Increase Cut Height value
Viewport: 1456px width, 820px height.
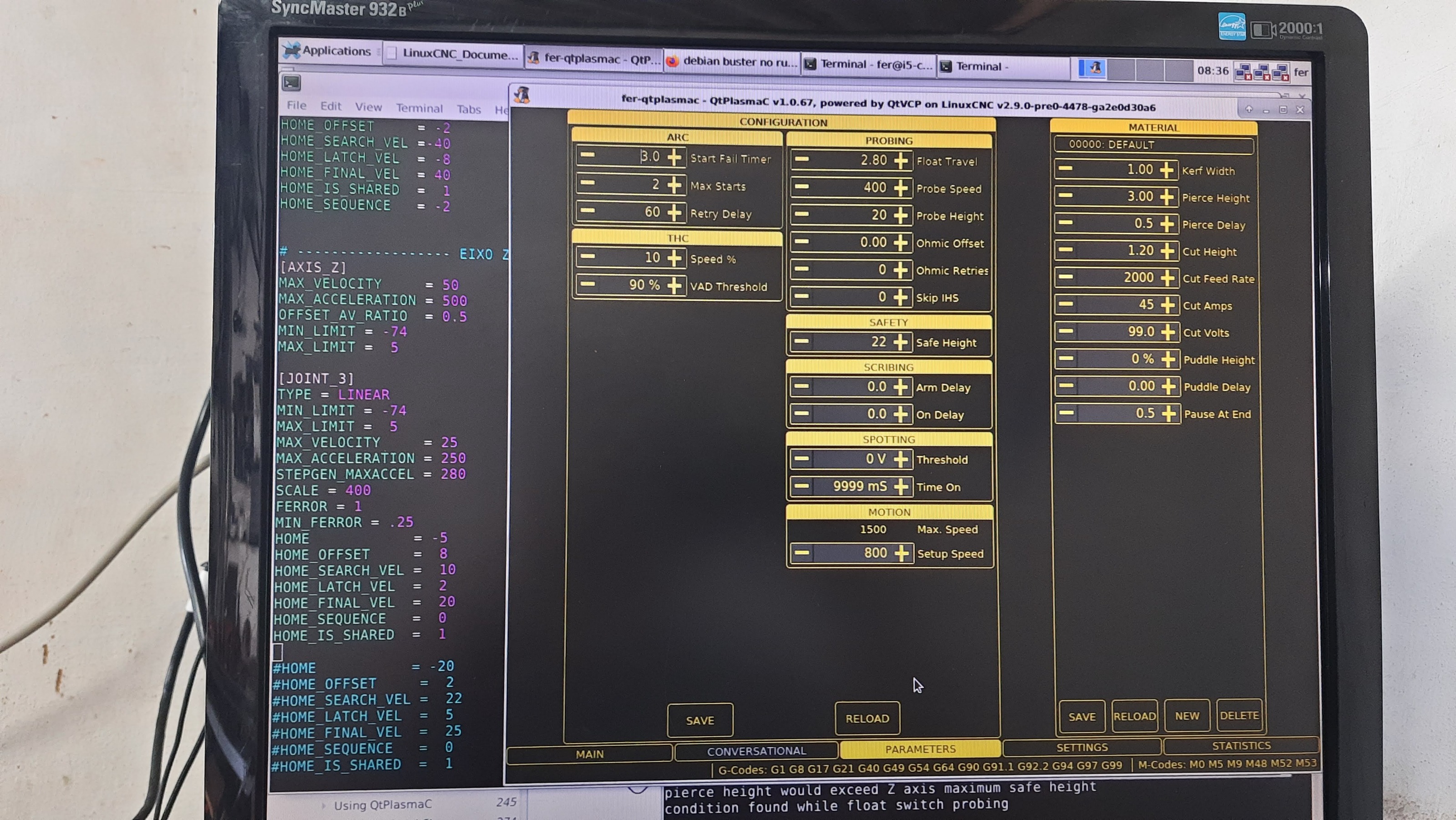1167,251
